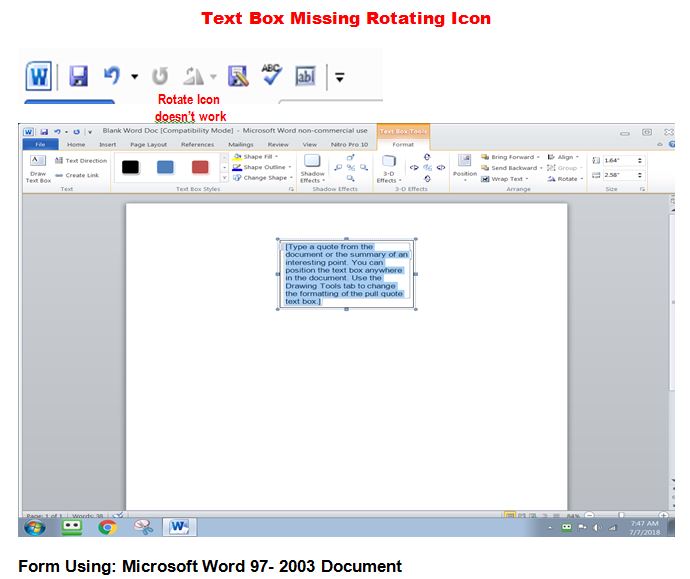Image resolution: width=690 pixels, height=579 pixels.
Task: Click Nudge Shadow Left icon
Action: pyautogui.click(x=338, y=167)
